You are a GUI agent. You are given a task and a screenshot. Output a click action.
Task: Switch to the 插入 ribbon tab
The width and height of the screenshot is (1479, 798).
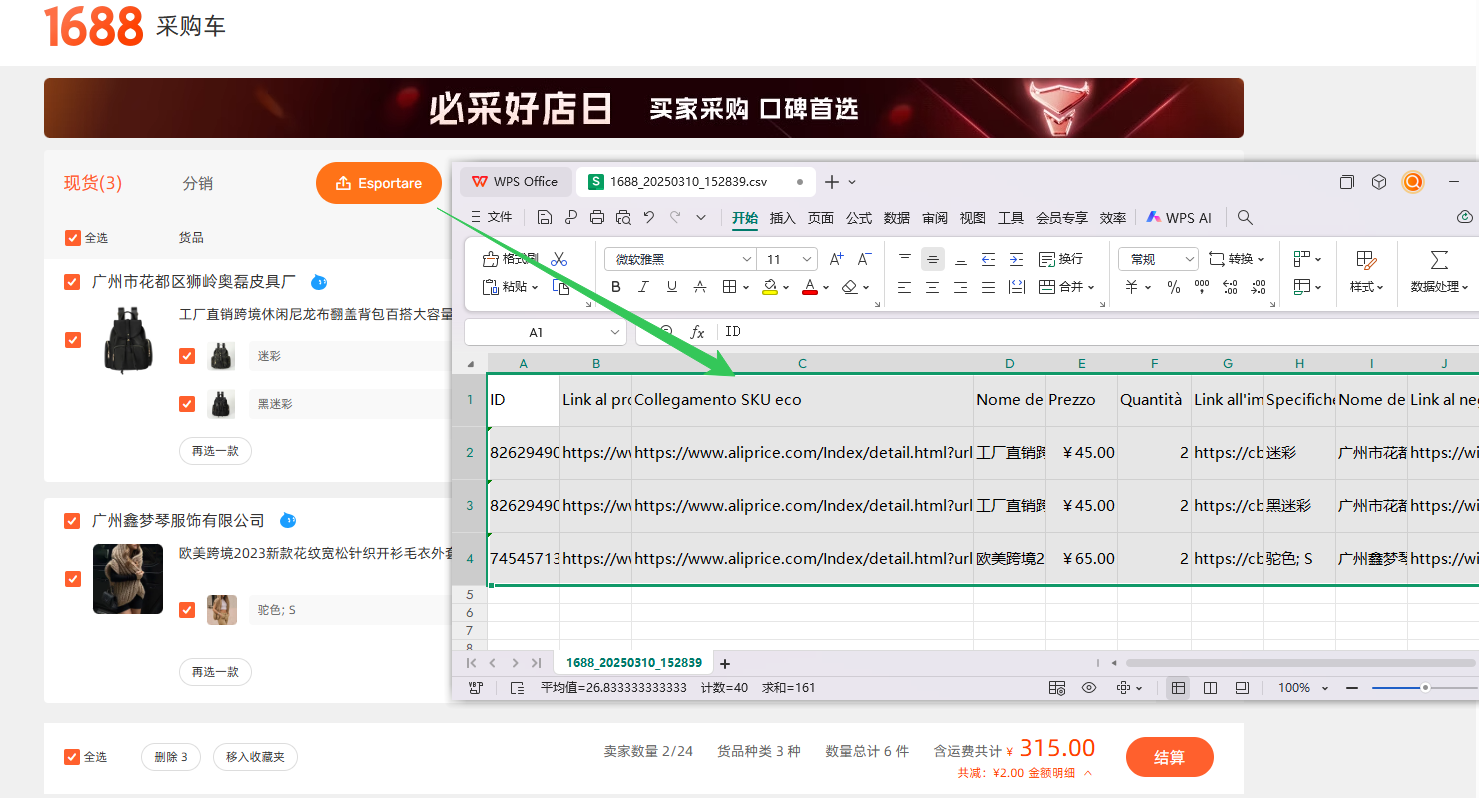(x=783, y=218)
